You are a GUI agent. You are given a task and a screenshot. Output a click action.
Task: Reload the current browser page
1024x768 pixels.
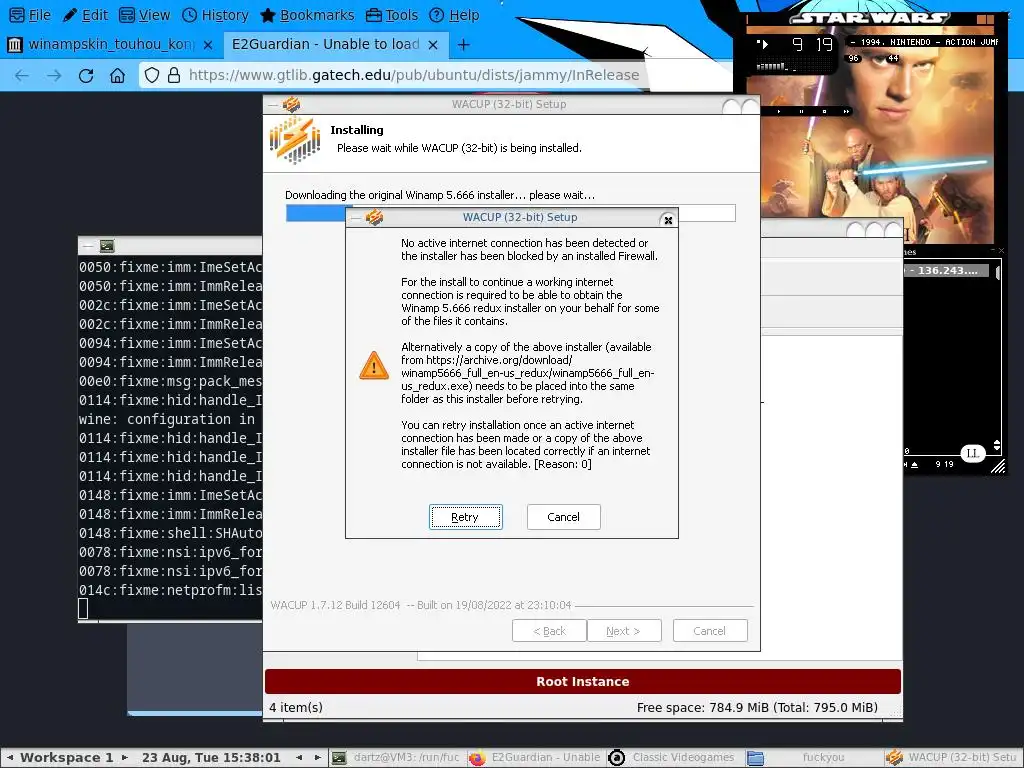coord(86,76)
